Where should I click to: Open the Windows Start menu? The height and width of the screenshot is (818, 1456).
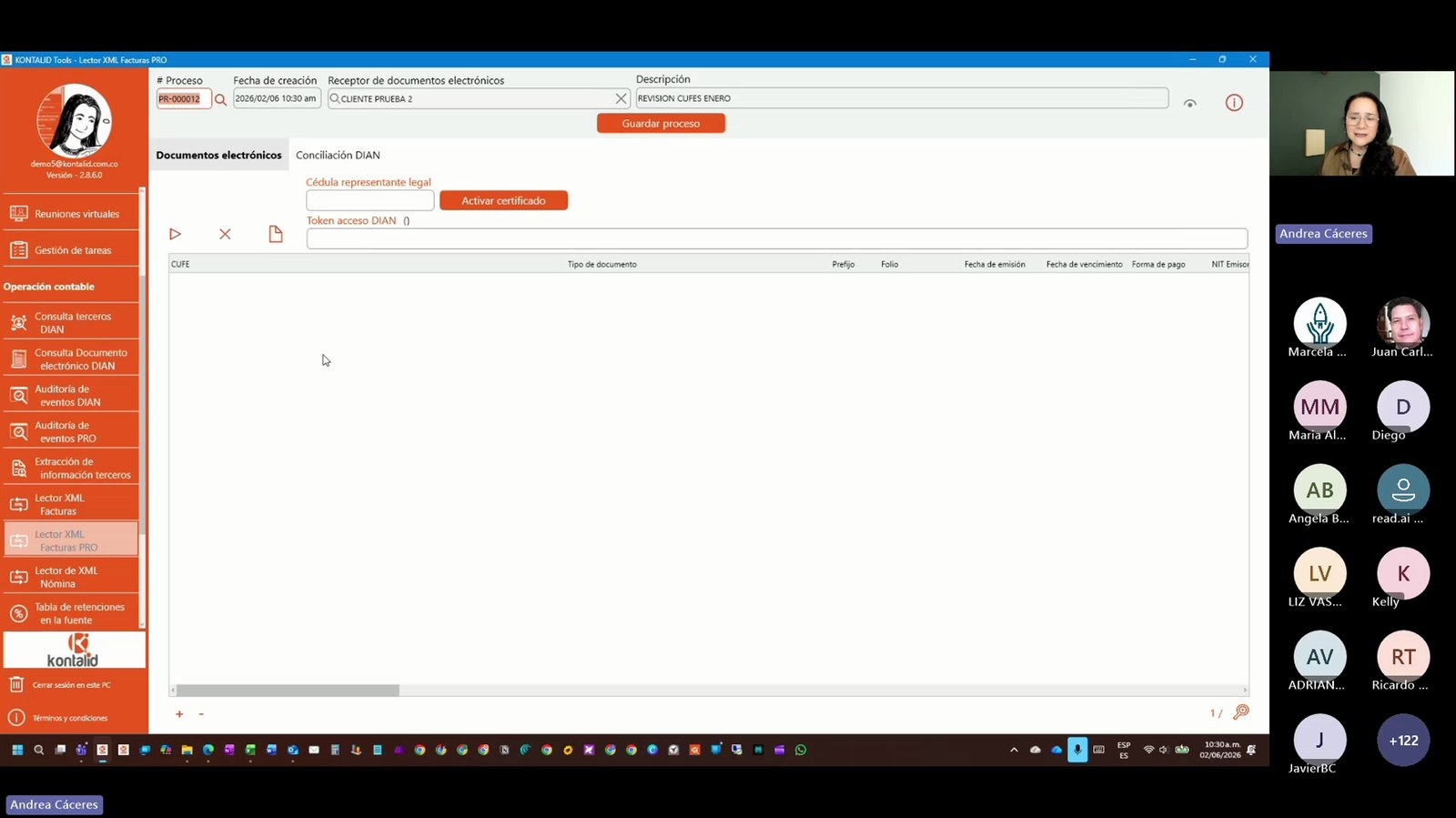point(17,750)
